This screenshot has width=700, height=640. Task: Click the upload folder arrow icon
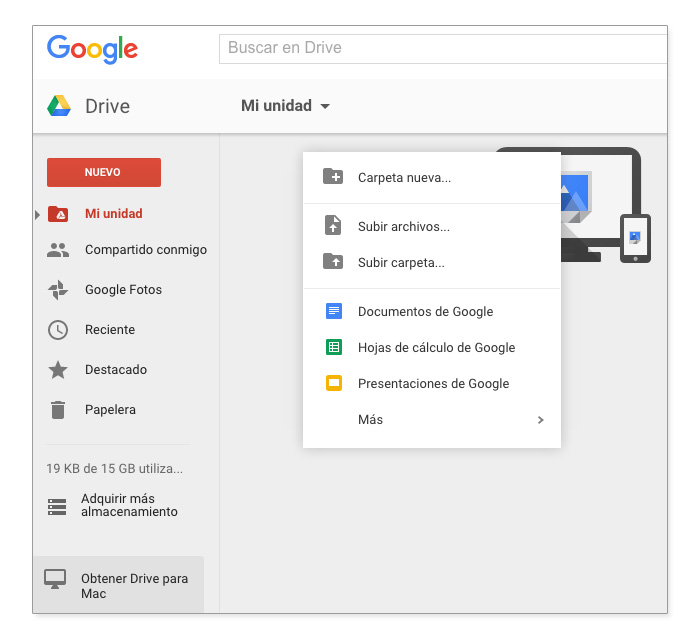333,261
